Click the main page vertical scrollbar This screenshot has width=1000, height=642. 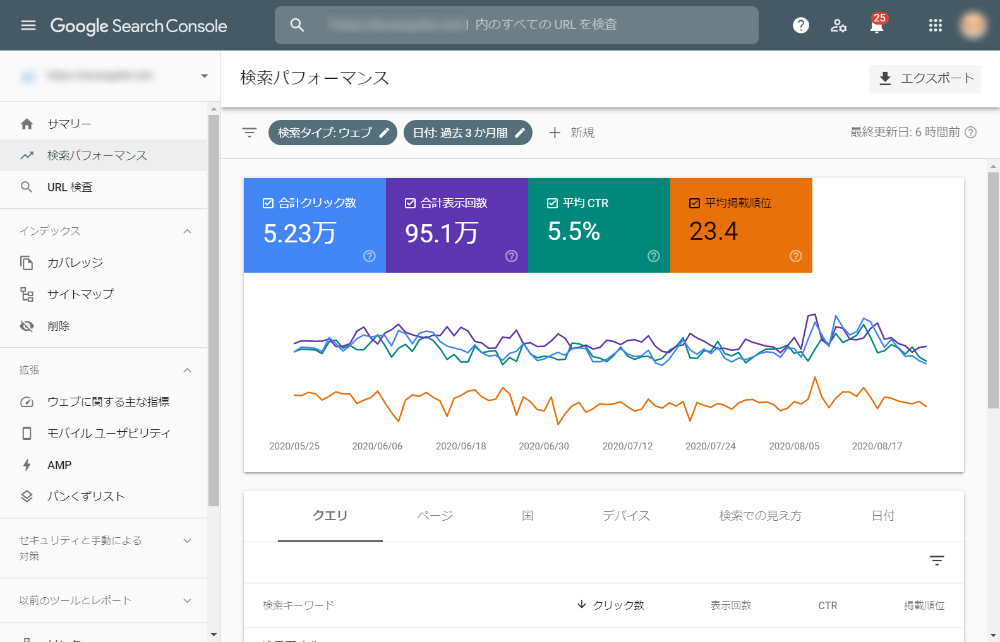tap(993, 290)
